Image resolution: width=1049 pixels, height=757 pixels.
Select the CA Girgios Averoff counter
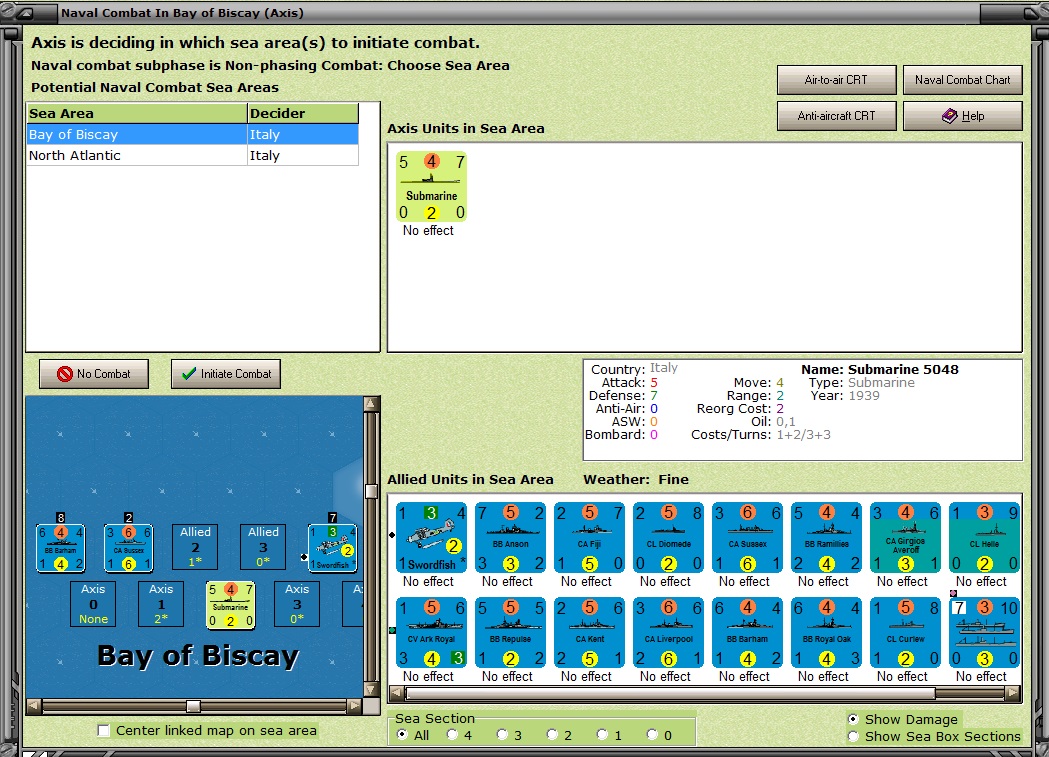pyautogui.click(x=905, y=538)
